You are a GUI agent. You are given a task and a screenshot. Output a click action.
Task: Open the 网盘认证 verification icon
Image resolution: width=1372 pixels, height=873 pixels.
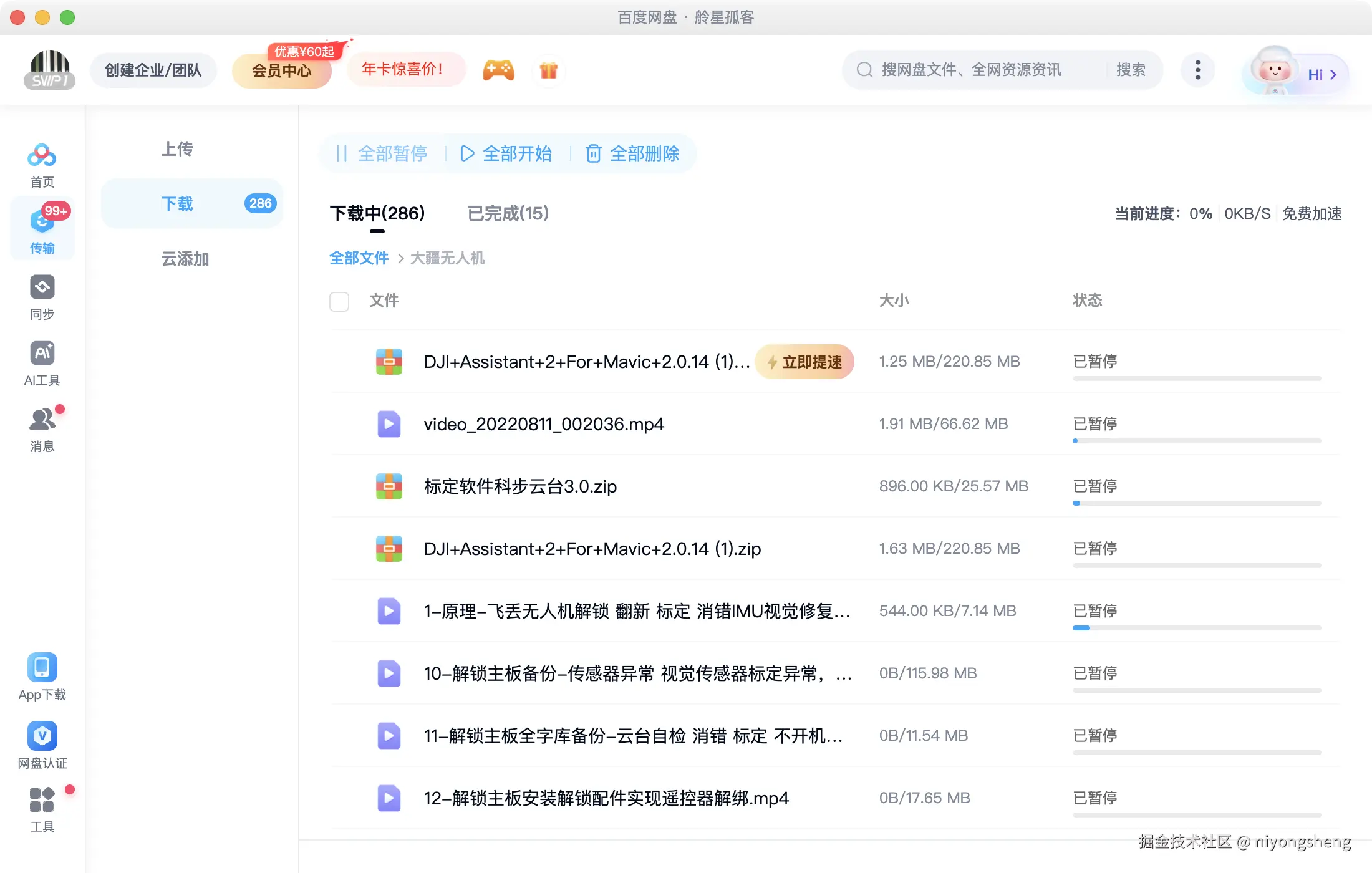click(42, 736)
